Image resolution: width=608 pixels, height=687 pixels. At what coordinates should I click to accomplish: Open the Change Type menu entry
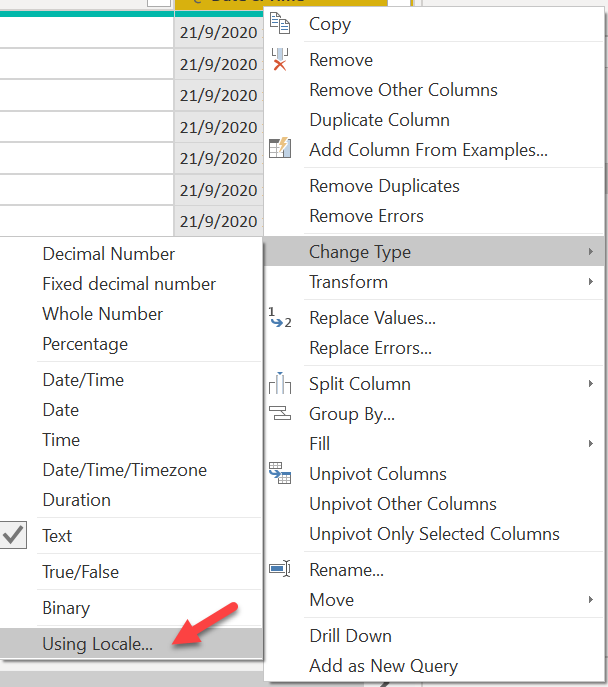pos(434,251)
